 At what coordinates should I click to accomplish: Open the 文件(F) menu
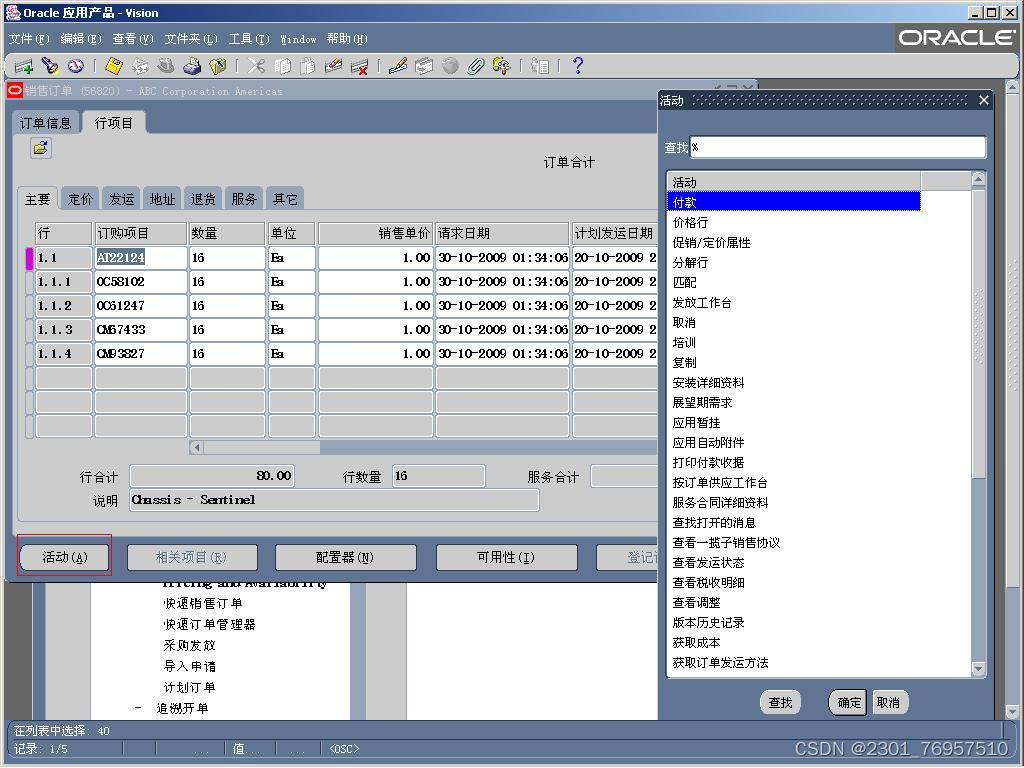coord(29,39)
